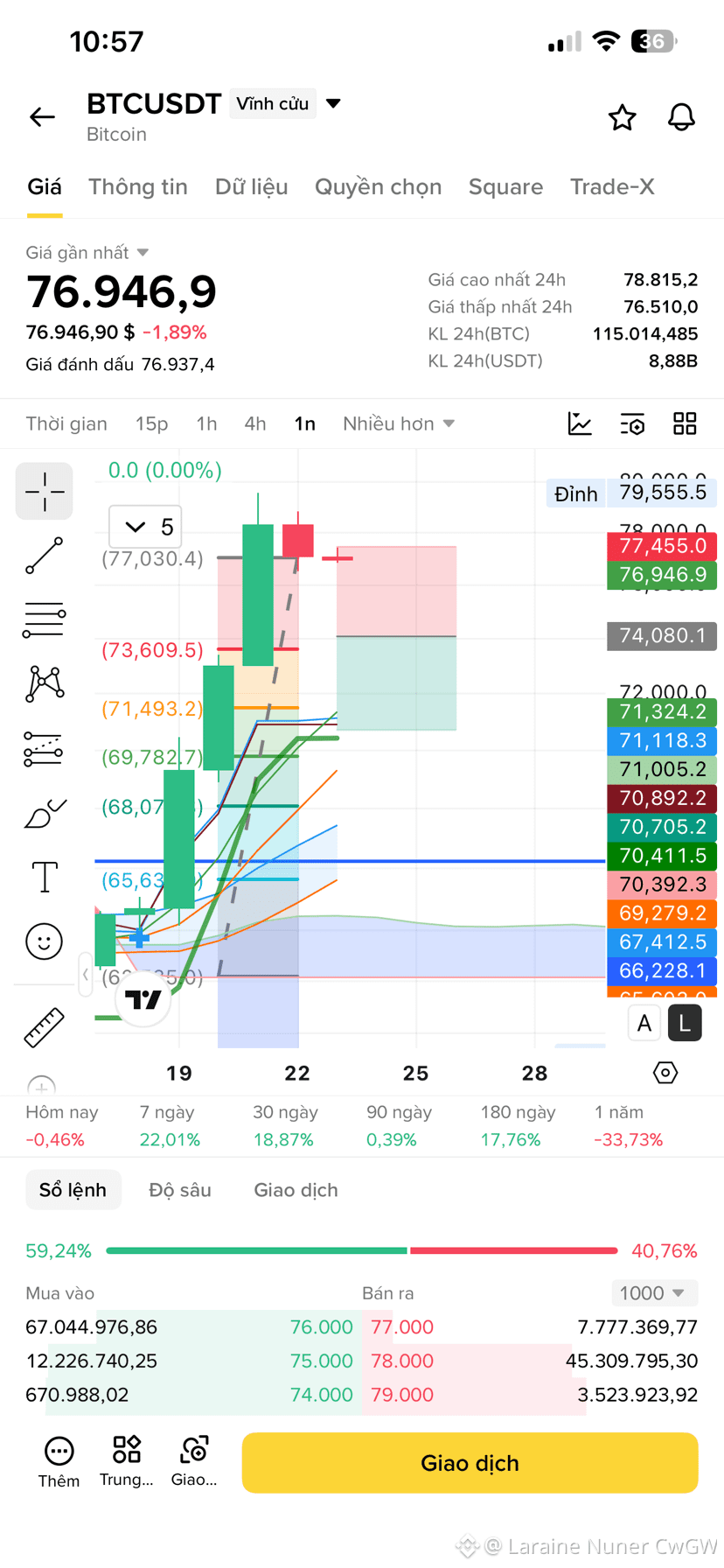Viewport: 724px width, 1568px height.
Task: Open the Quyền chọn tab
Action: [379, 187]
